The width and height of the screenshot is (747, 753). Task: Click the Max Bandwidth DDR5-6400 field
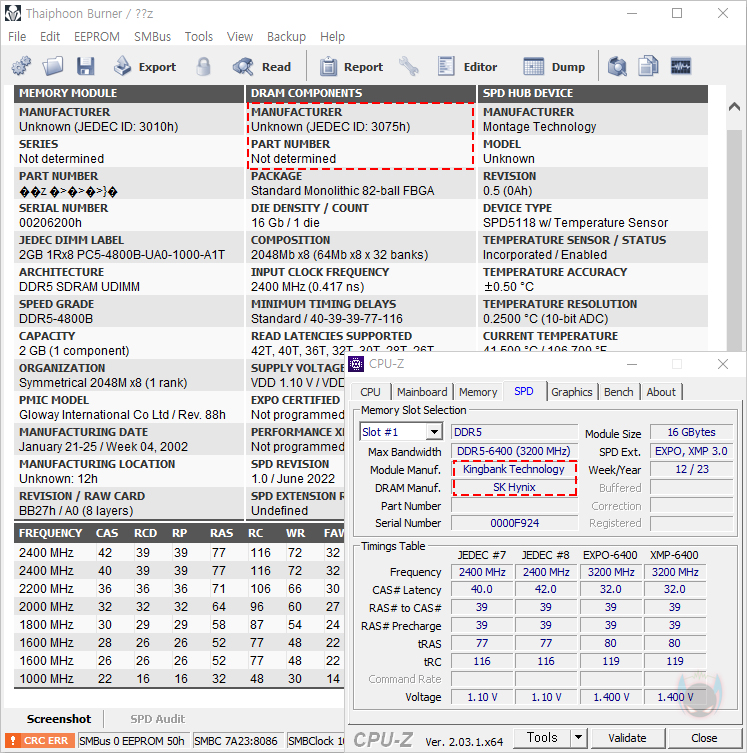tap(514, 451)
